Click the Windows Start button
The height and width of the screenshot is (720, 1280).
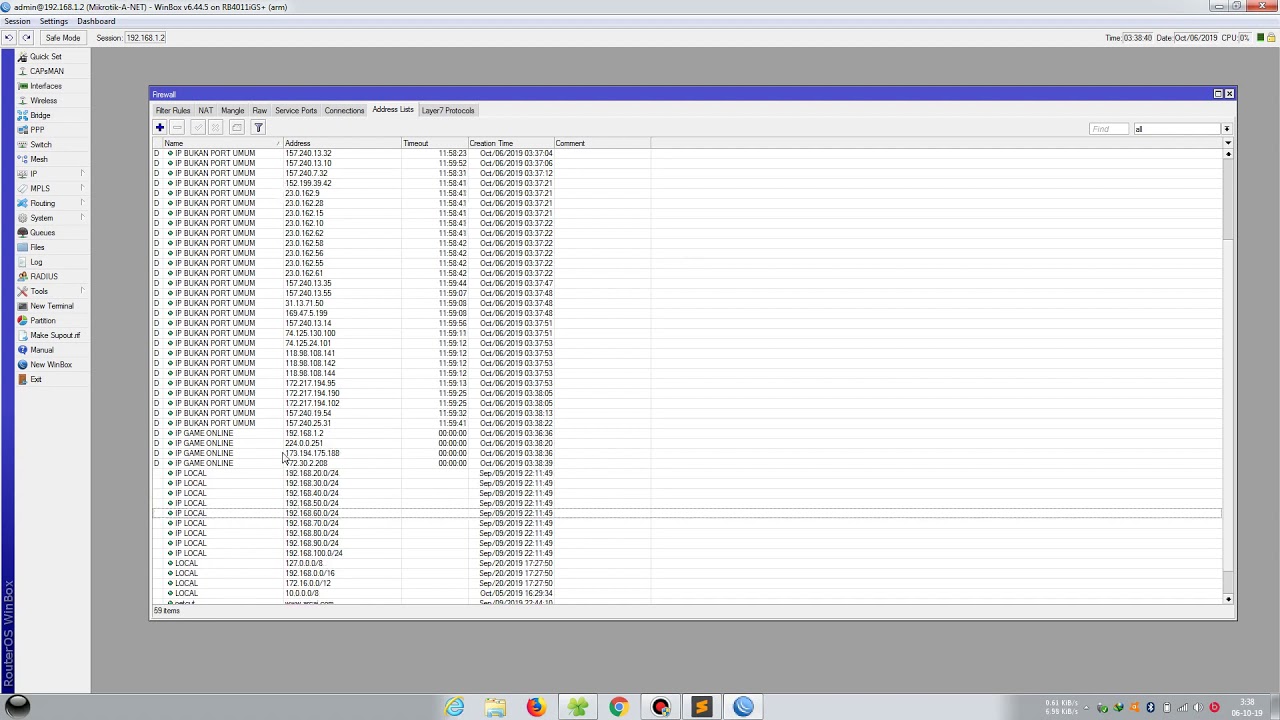18,706
